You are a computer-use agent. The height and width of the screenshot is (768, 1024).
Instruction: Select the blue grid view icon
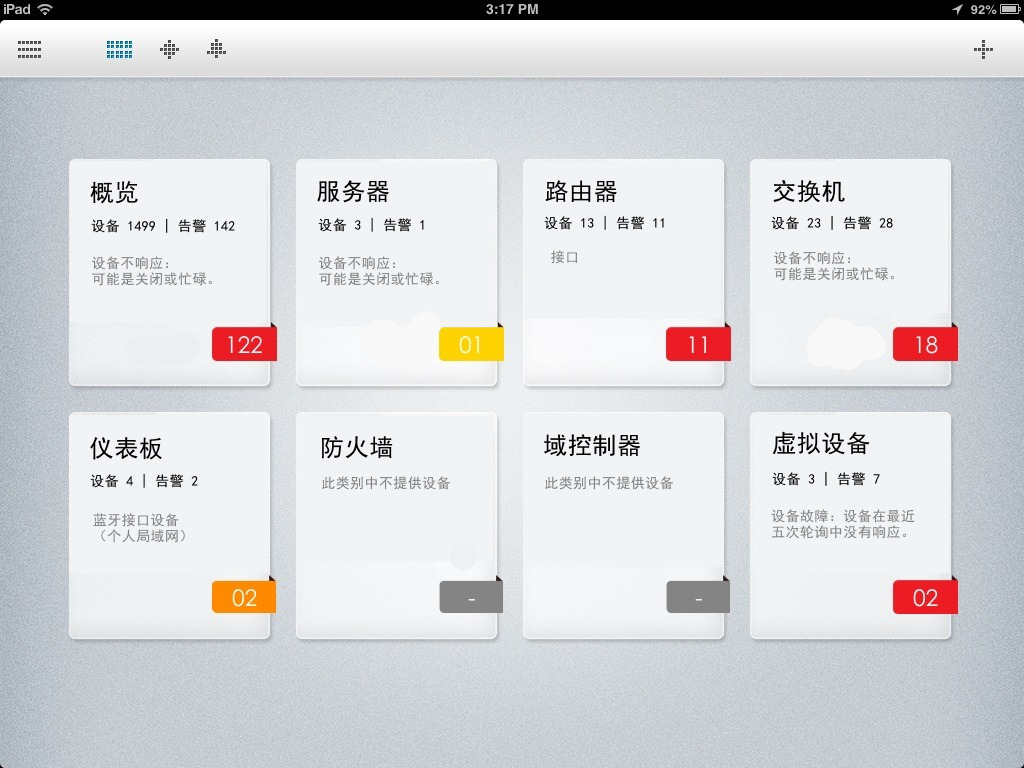tap(120, 49)
